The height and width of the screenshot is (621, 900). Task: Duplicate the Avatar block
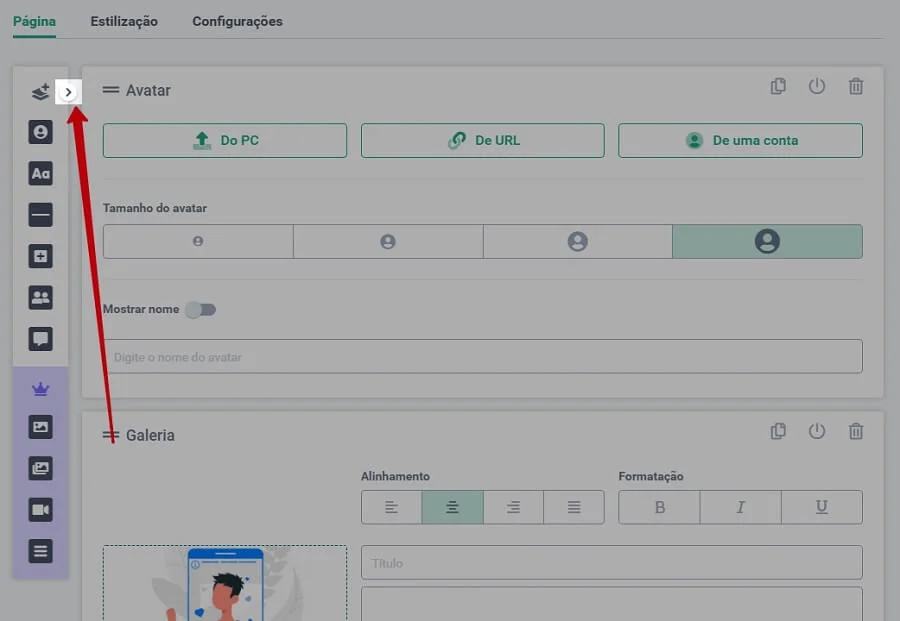[x=778, y=87]
